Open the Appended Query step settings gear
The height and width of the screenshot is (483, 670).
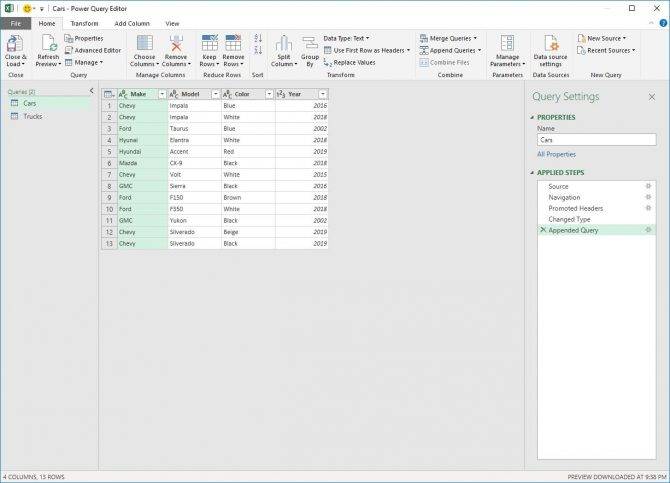pyautogui.click(x=648, y=230)
